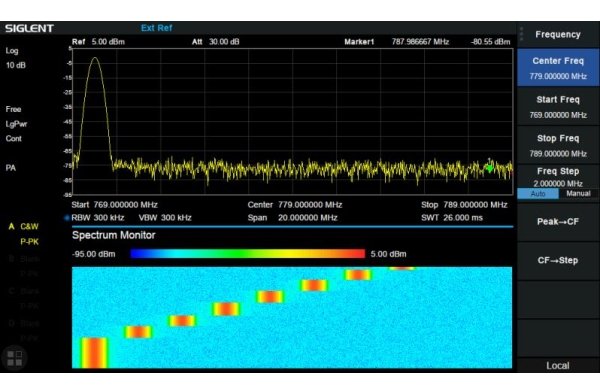Image resolution: width=600 pixels, height=390 pixels.
Task: Set Freq Step mode to Auto
Action: tap(538, 194)
